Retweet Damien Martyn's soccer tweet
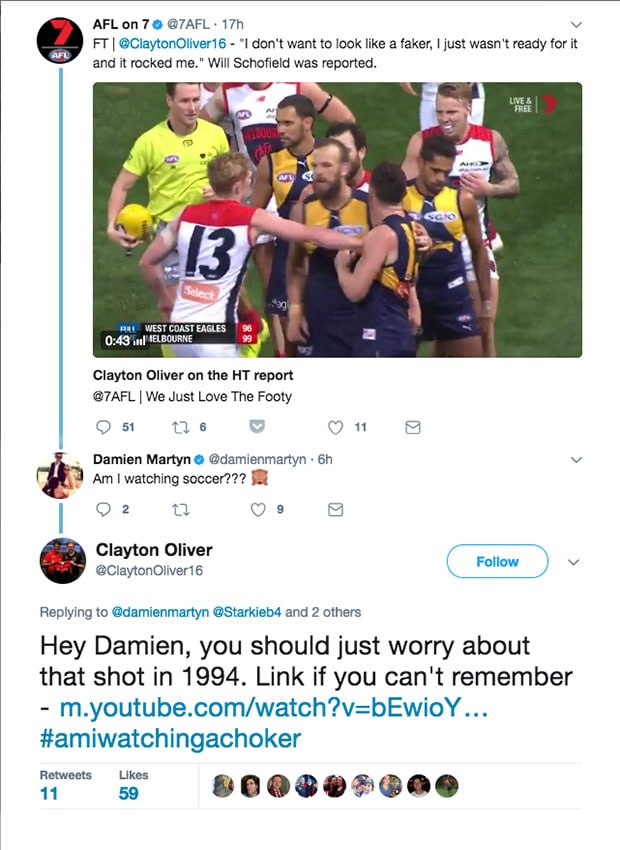 click(x=180, y=510)
